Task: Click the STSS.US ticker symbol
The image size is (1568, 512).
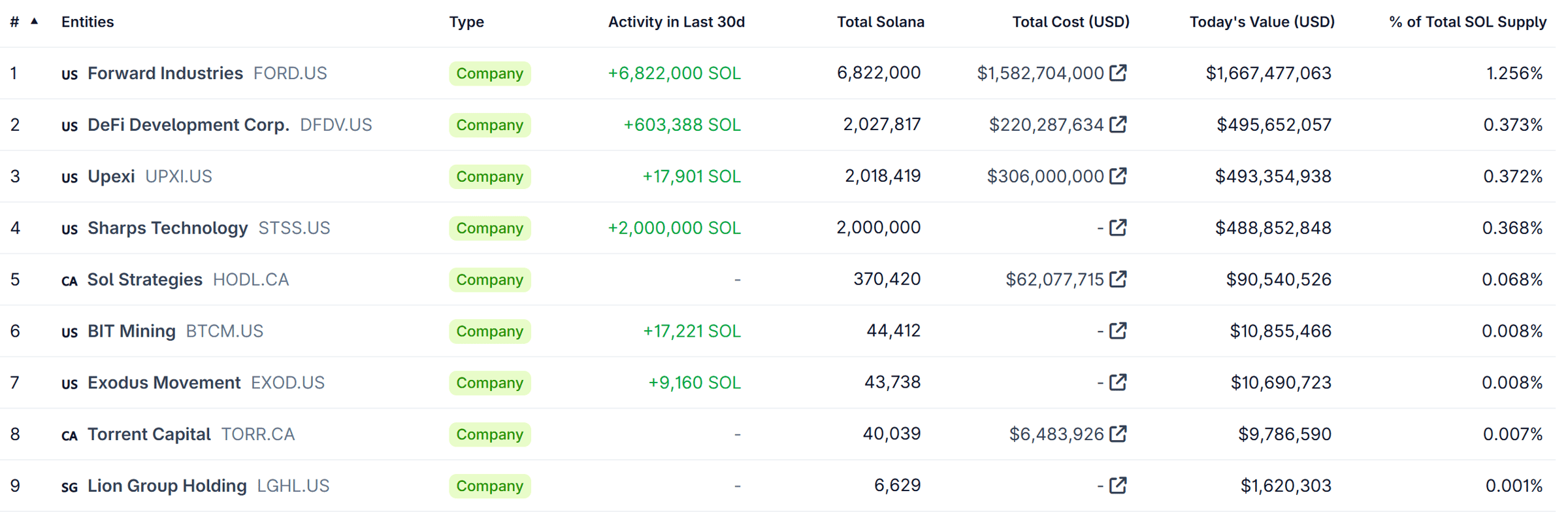Action: point(294,228)
